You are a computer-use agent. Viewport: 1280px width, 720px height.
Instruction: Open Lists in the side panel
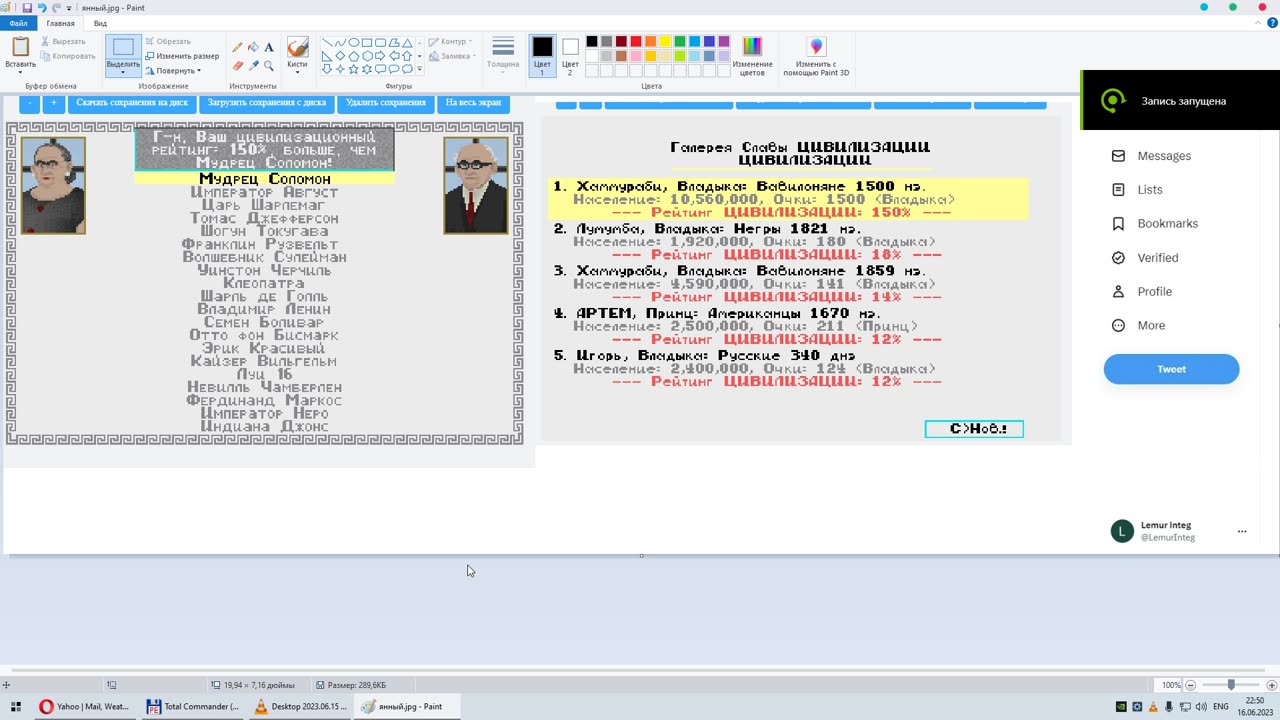[1137, 190]
